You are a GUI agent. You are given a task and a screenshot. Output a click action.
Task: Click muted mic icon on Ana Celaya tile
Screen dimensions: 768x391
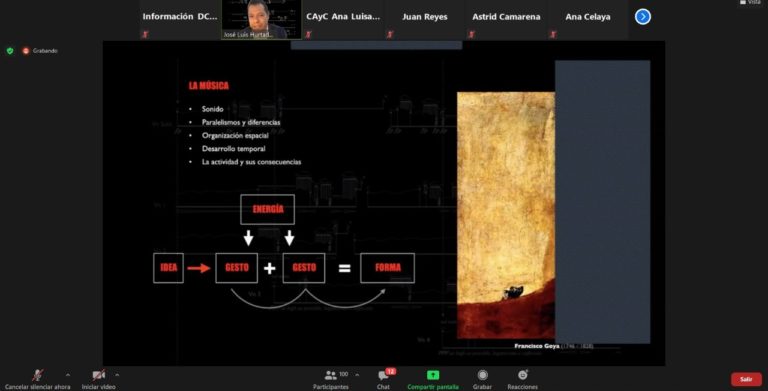pos(553,34)
